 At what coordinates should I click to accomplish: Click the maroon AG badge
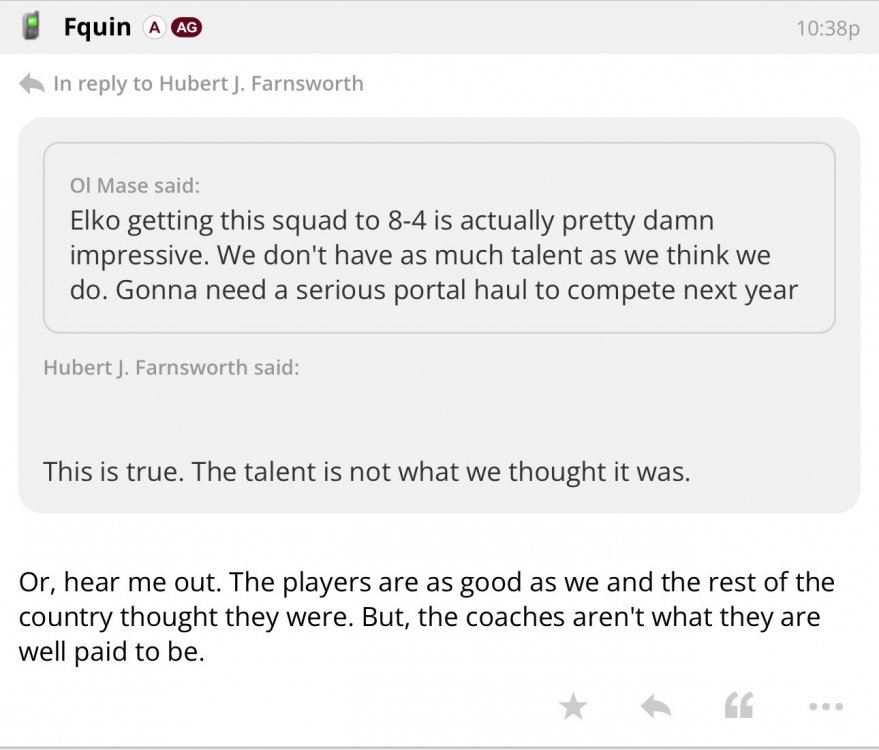[186, 28]
